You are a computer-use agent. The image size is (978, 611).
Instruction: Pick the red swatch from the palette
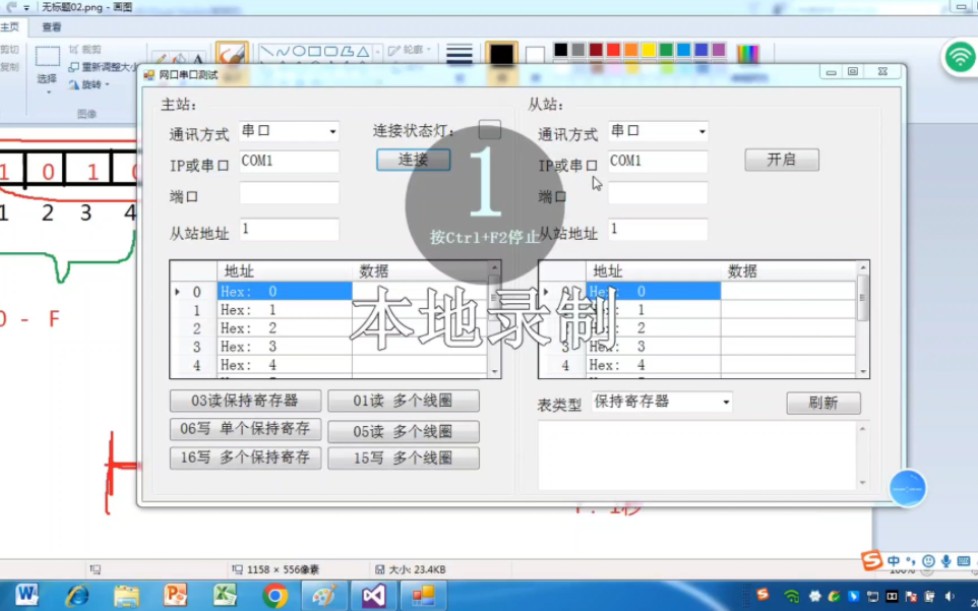(613, 50)
